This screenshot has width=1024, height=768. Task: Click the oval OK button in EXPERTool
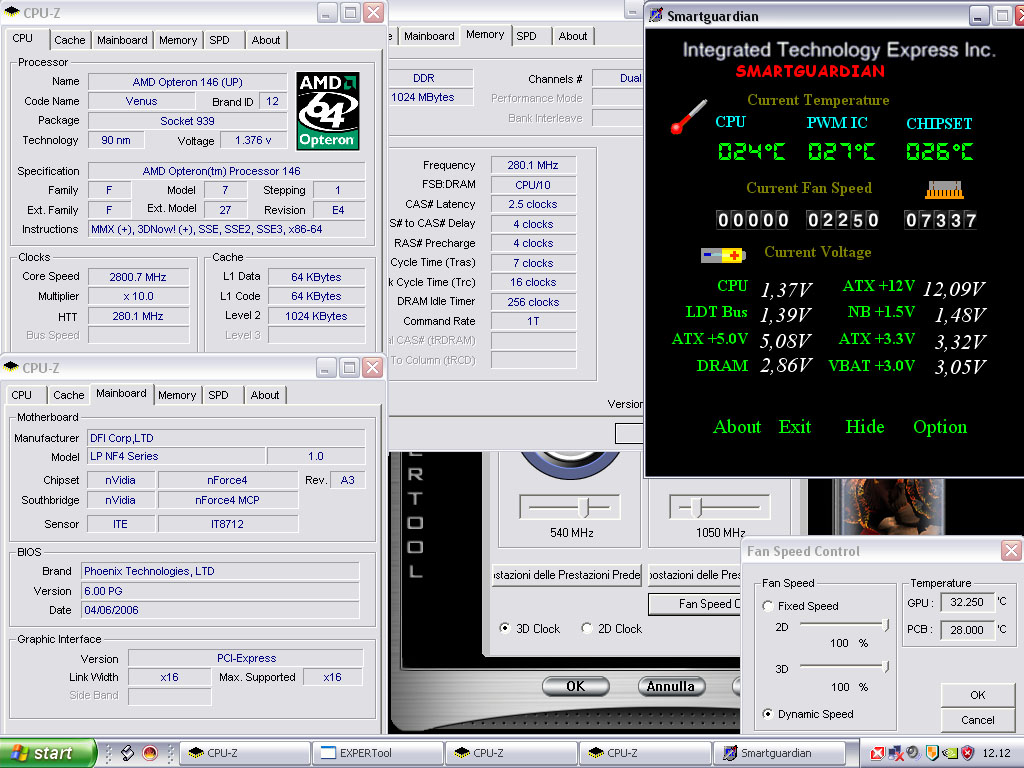click(575, 686)
